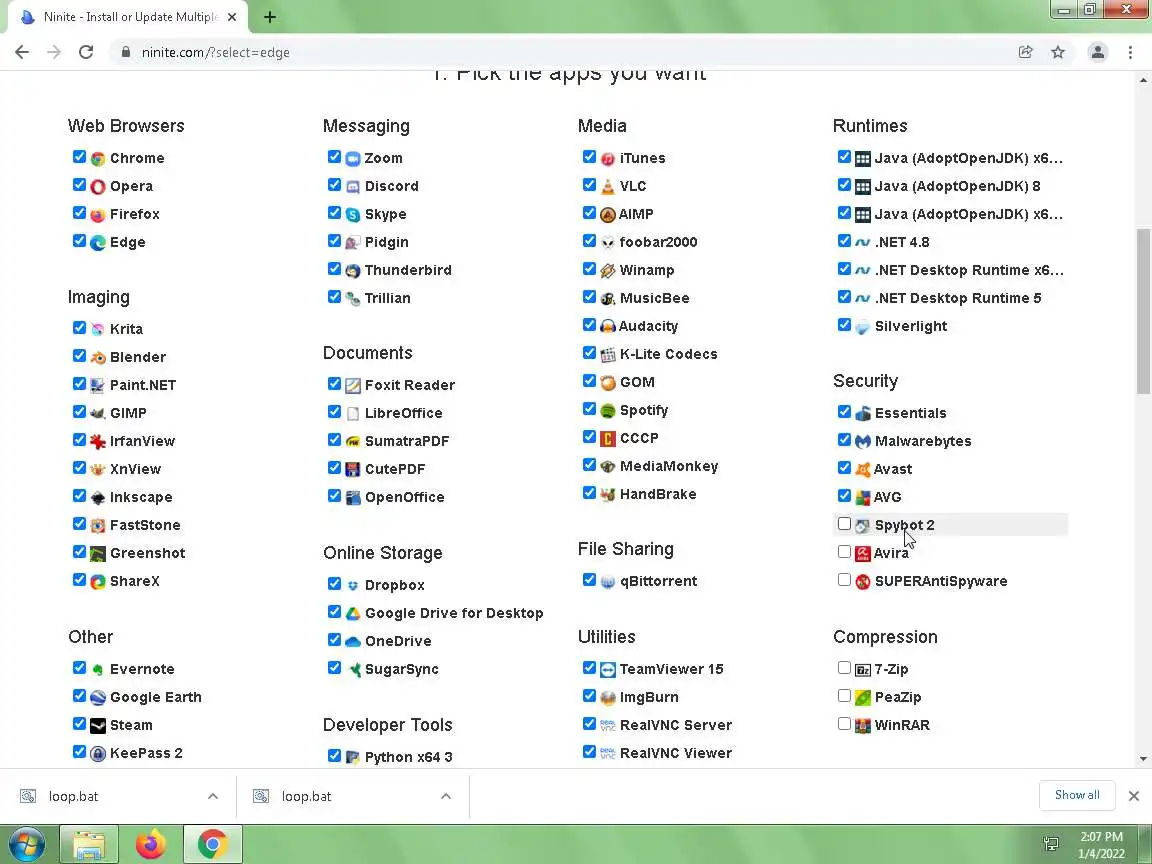Click the Blender icon under Imaging

click(x=98, y=358)
